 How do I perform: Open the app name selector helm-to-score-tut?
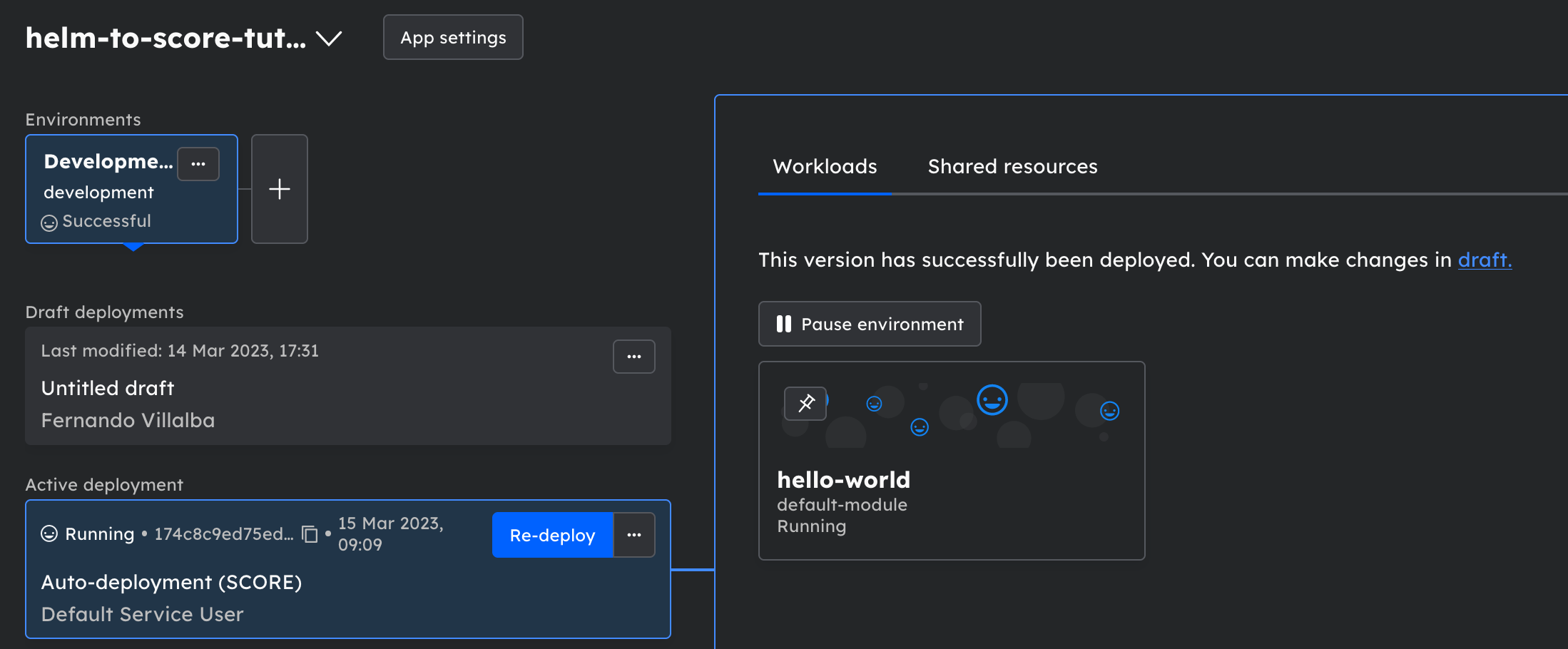166,38
